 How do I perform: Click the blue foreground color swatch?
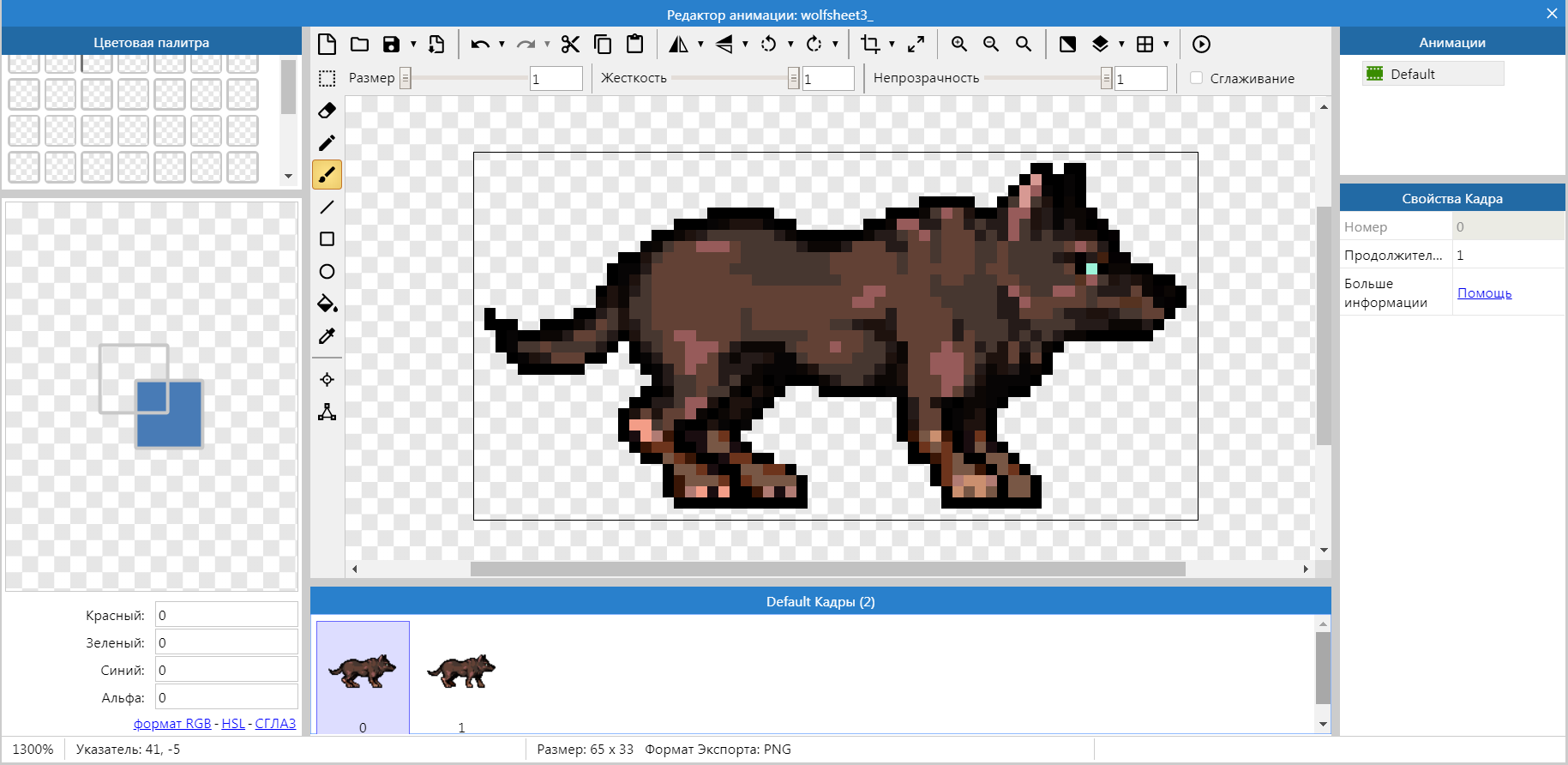point(170,415)
